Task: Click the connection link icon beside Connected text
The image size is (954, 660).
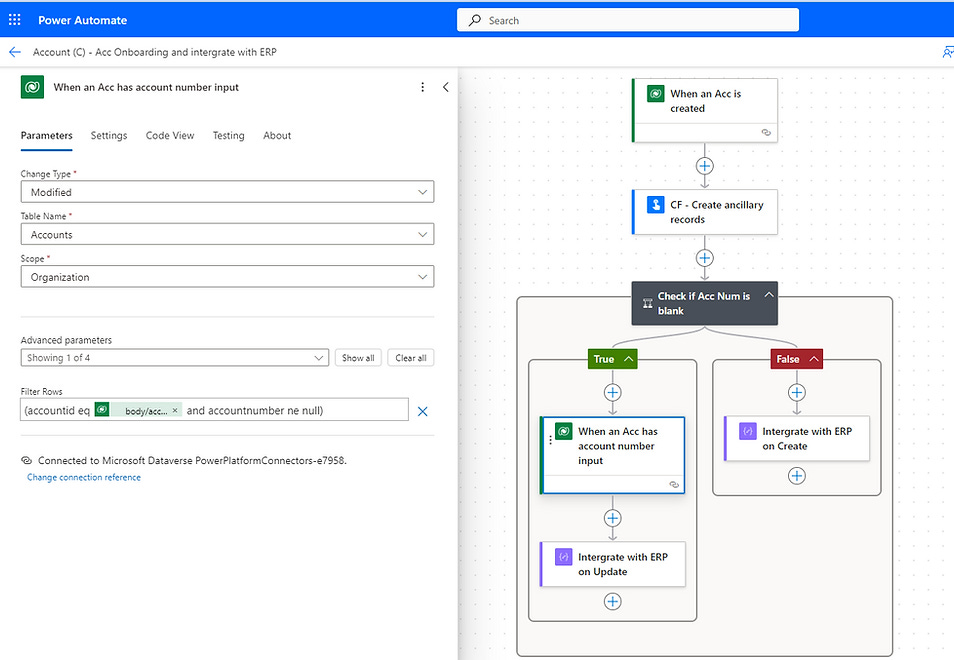Action: (x=26, y=460)
